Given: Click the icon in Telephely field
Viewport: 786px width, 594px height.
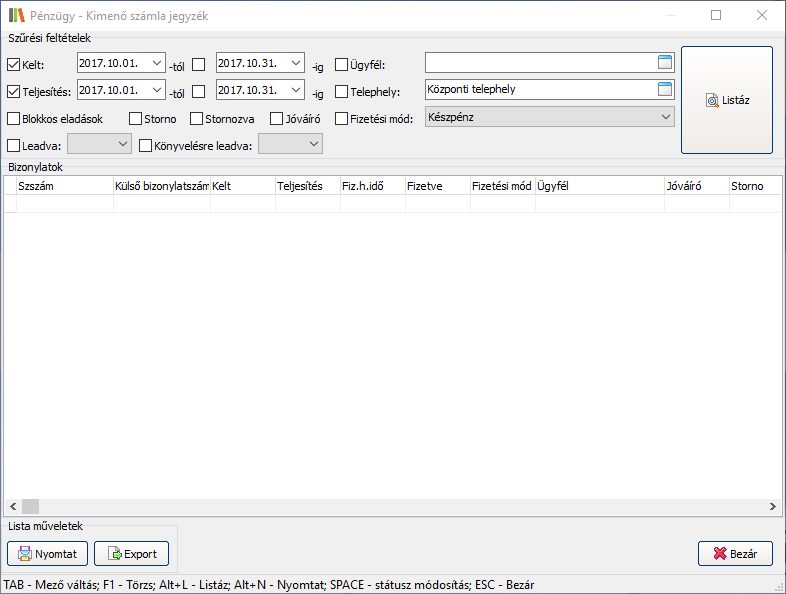Looking at the screenshot, I should tap(665, 89).
